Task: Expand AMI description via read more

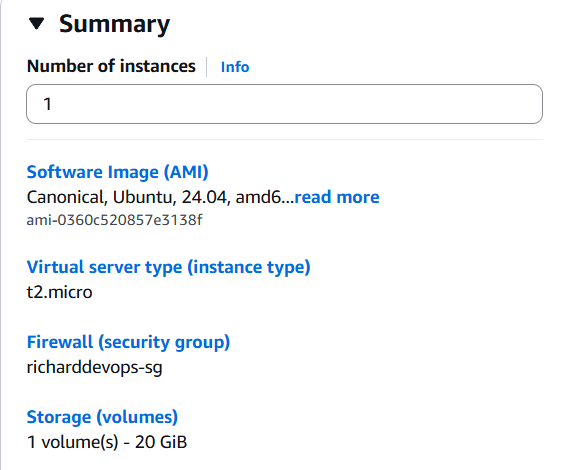Action: tap(337, 197)
